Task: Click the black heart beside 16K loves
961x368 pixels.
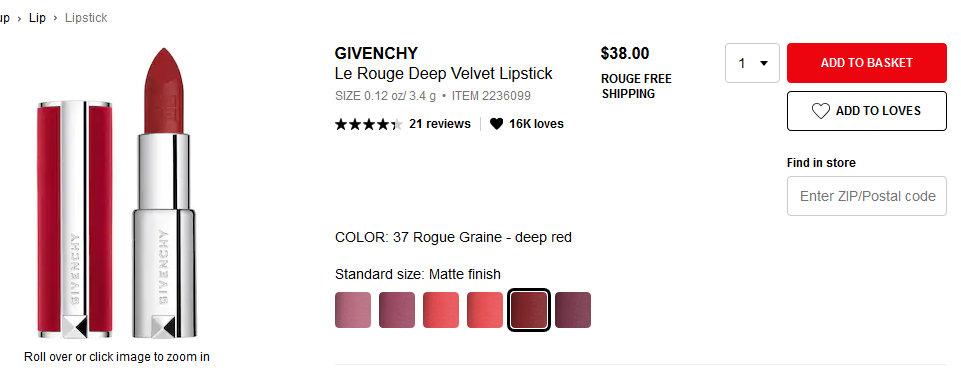Action: [x=496, y=124]
